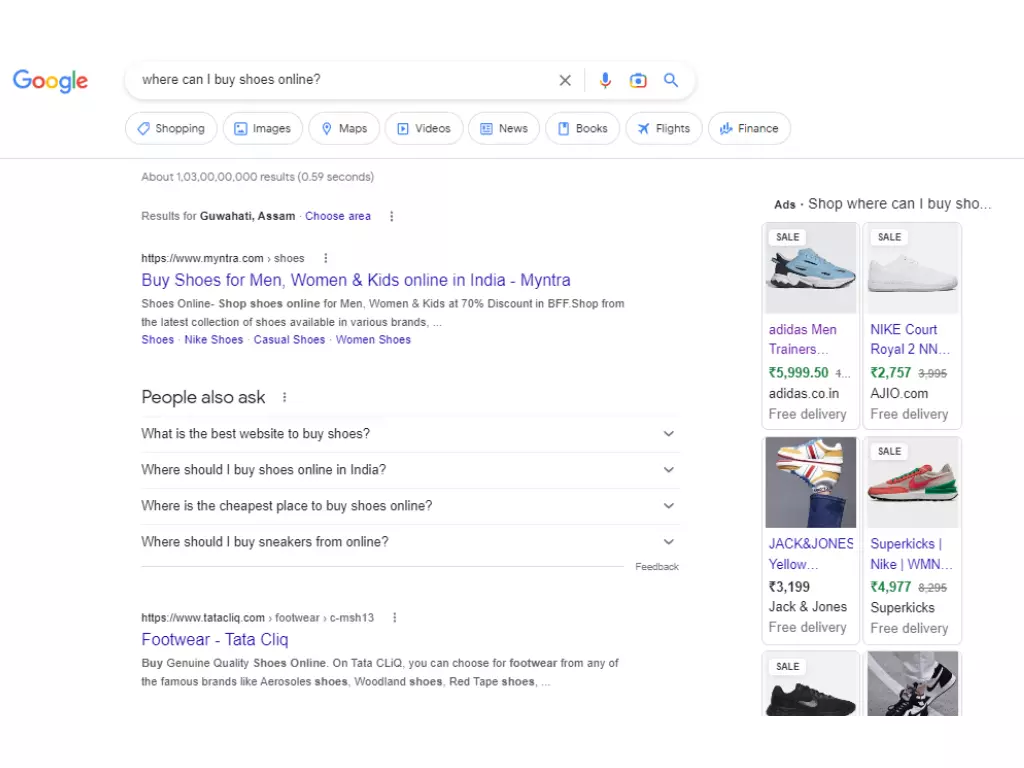Click the red Superkicks Nike shoe image

(x=912, y=483)
